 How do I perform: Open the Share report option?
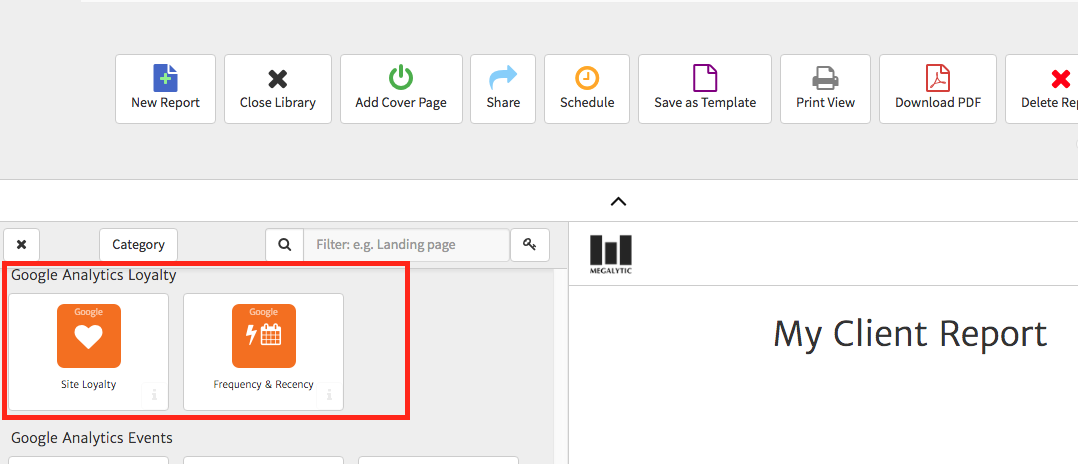[503, 89]
